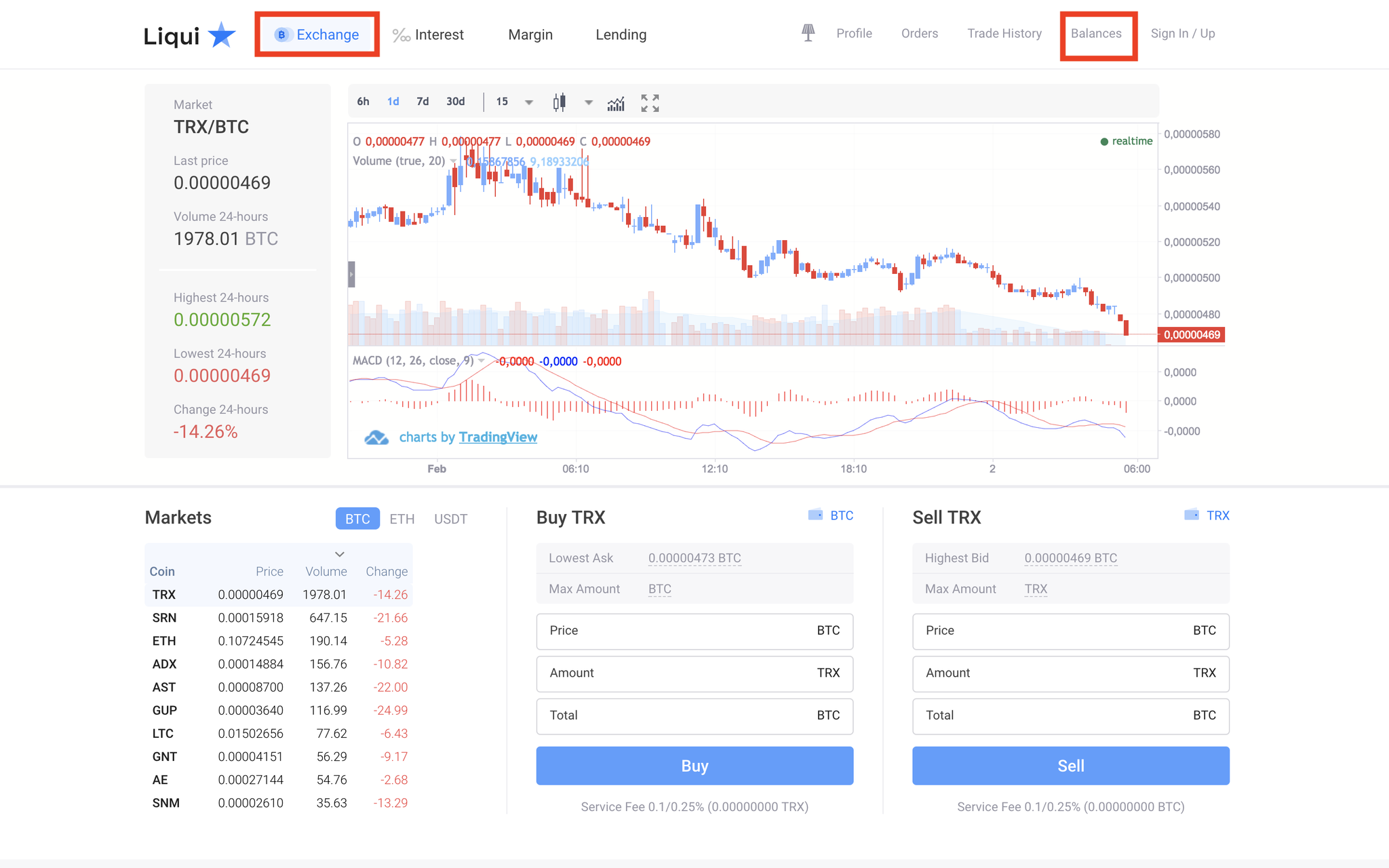Open Trade History

(1004, 33)
